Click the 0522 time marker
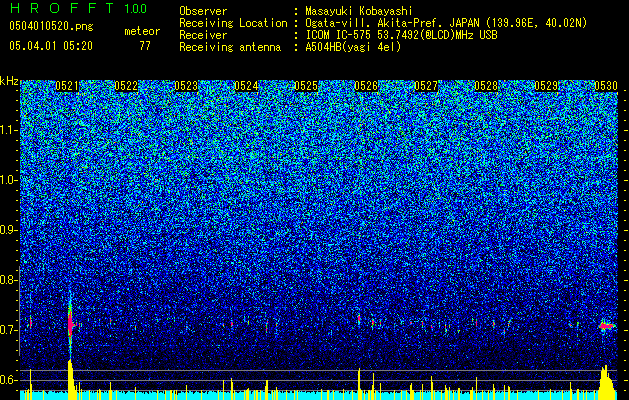 (x=126, y=86)
